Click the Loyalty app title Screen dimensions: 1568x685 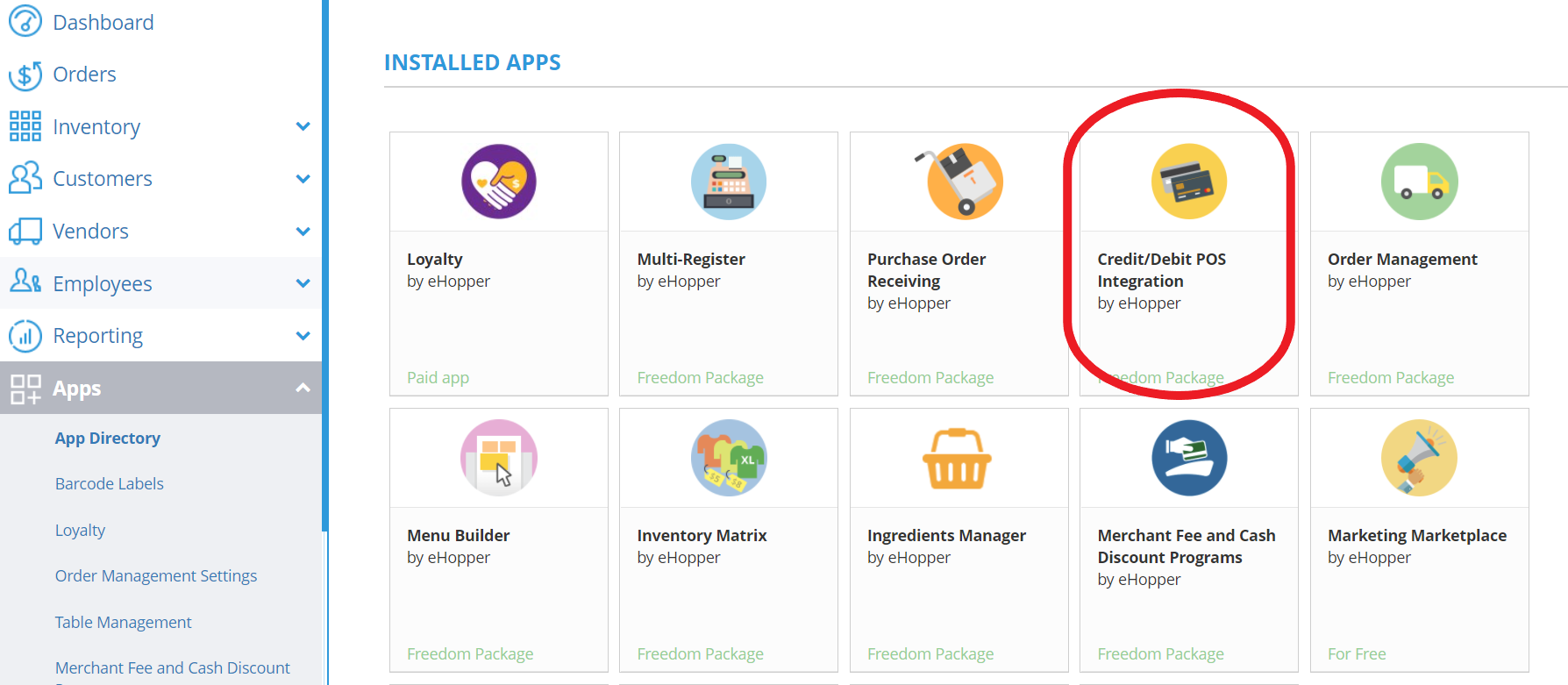(x=435, y=260)
